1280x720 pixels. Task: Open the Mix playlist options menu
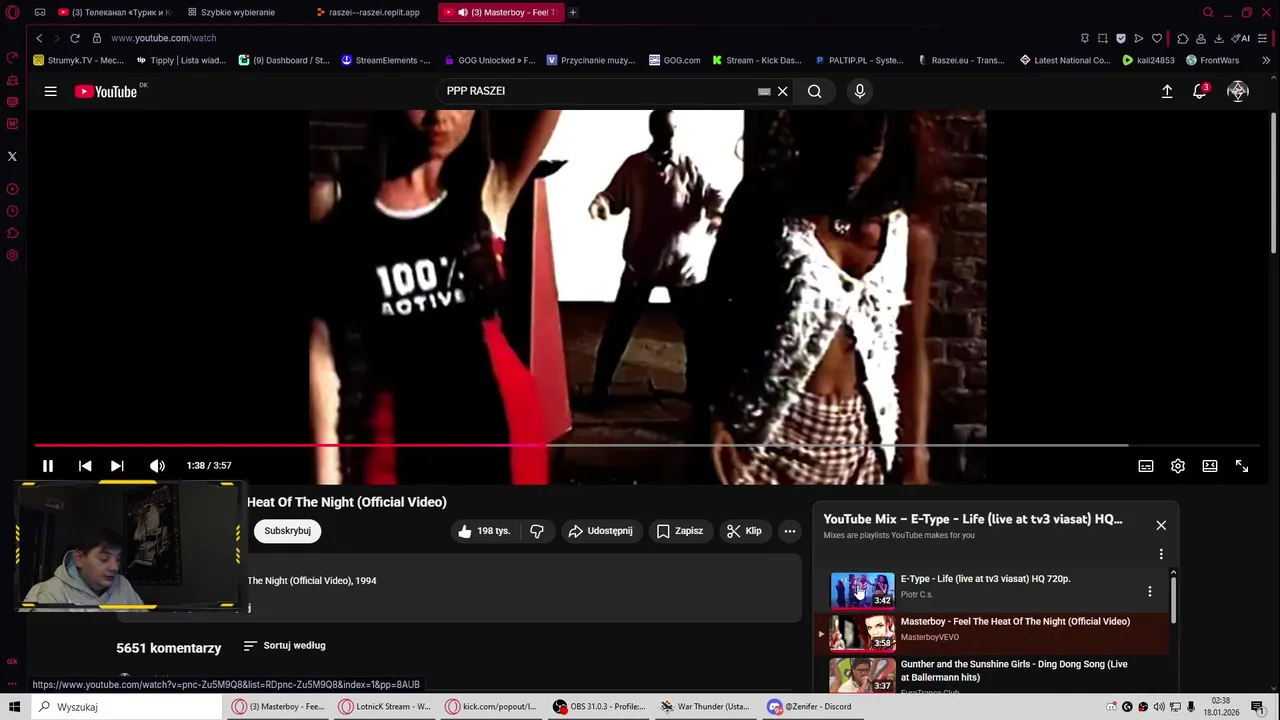click(1161, 554)
